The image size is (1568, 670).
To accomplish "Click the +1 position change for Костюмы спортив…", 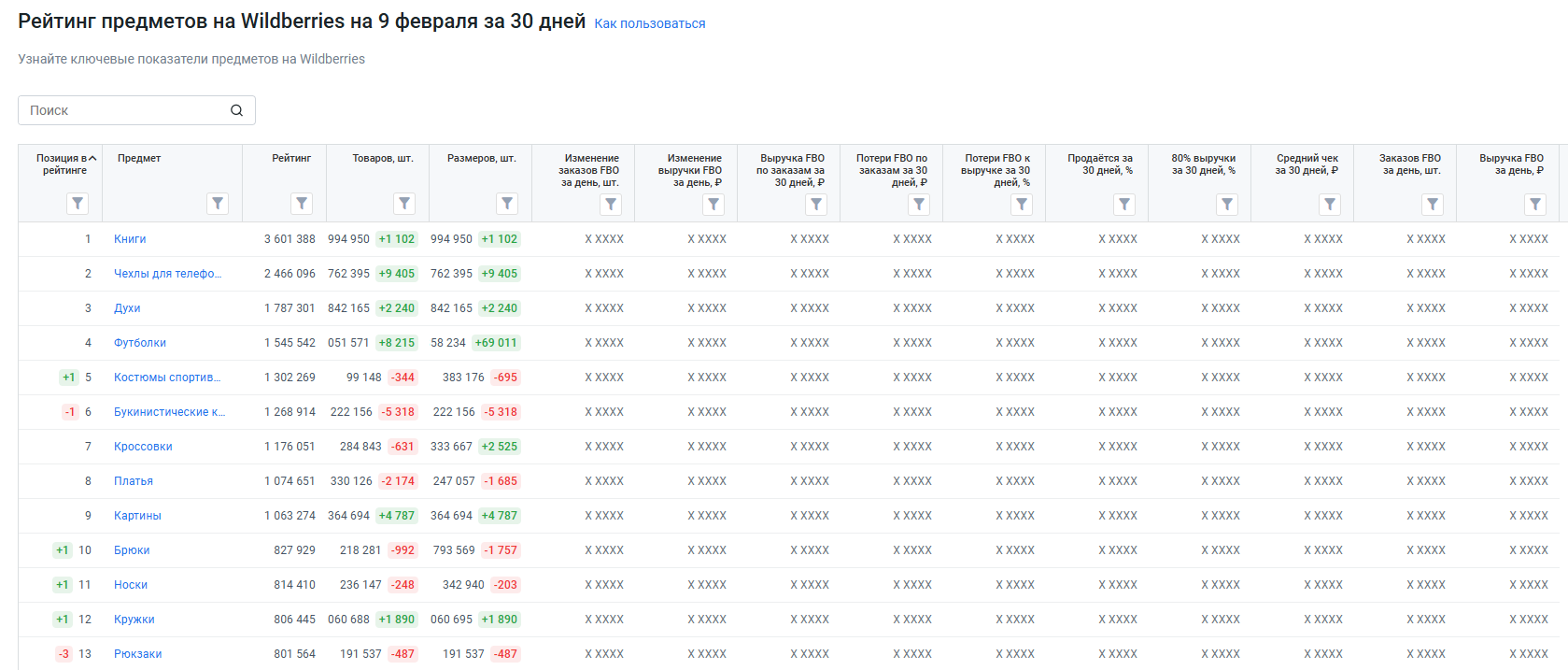I will click(x=69, y=378).
